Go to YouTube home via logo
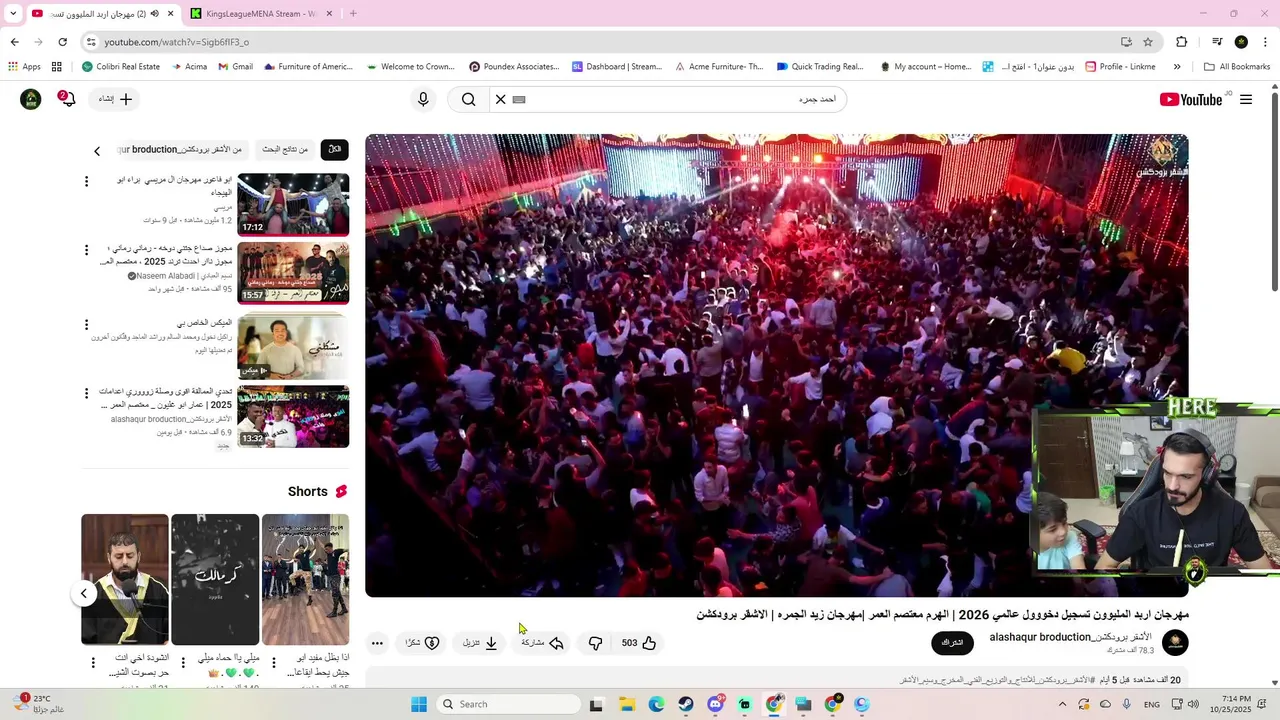1280x720 pixels. [x=1191, y=99]
